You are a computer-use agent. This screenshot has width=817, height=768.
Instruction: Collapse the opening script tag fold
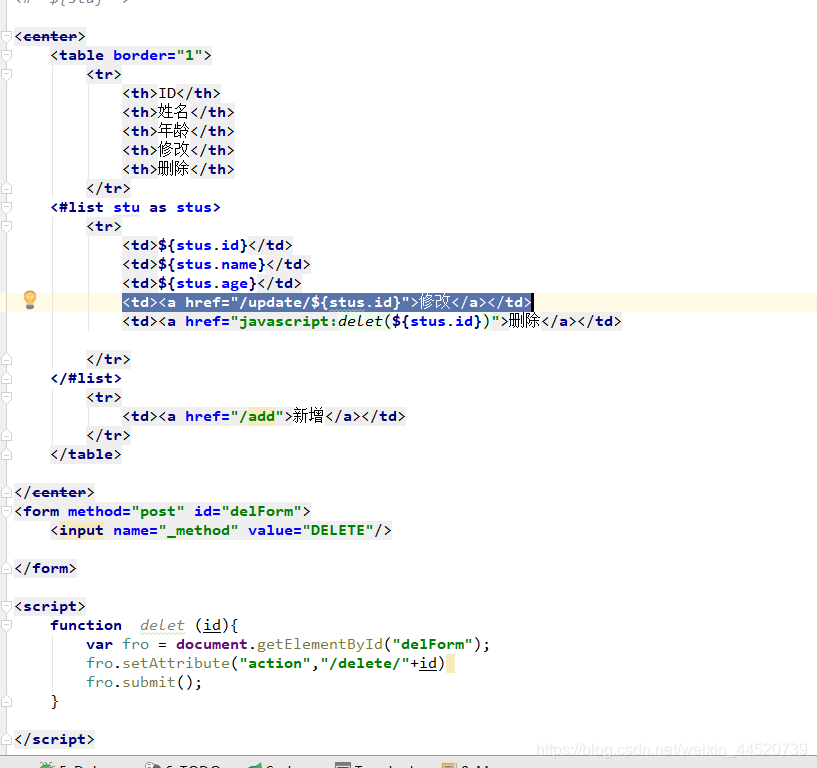[6, 606]
